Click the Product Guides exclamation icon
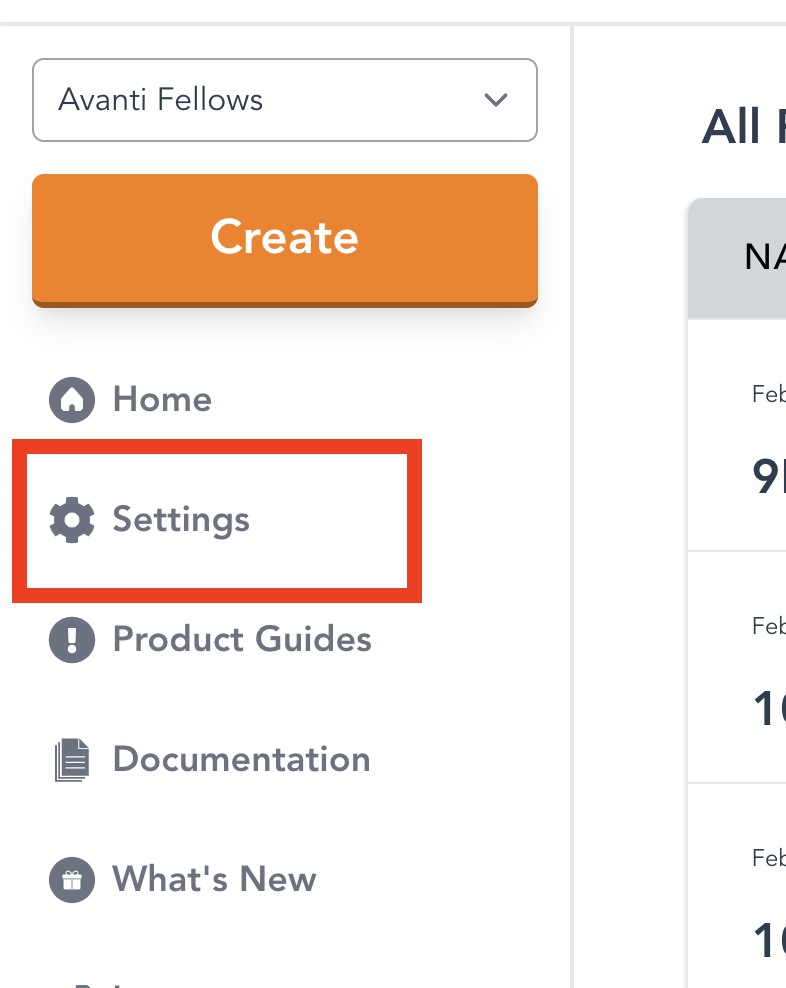Screen dimensions: 786x988 pyautogui.click(x=72, y=640)
